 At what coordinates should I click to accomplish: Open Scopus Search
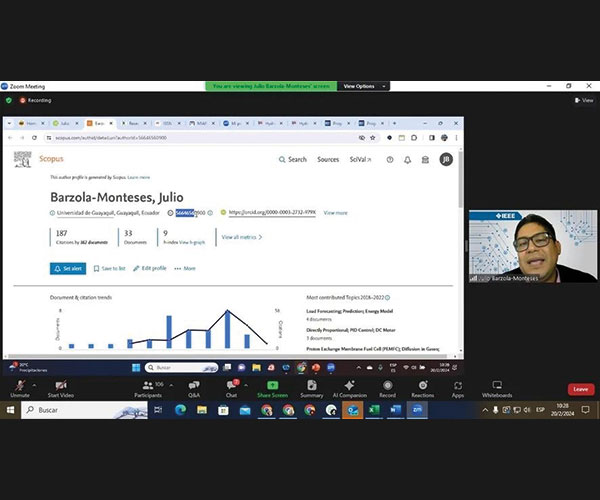pyautogui.click(x=293, y=160)
